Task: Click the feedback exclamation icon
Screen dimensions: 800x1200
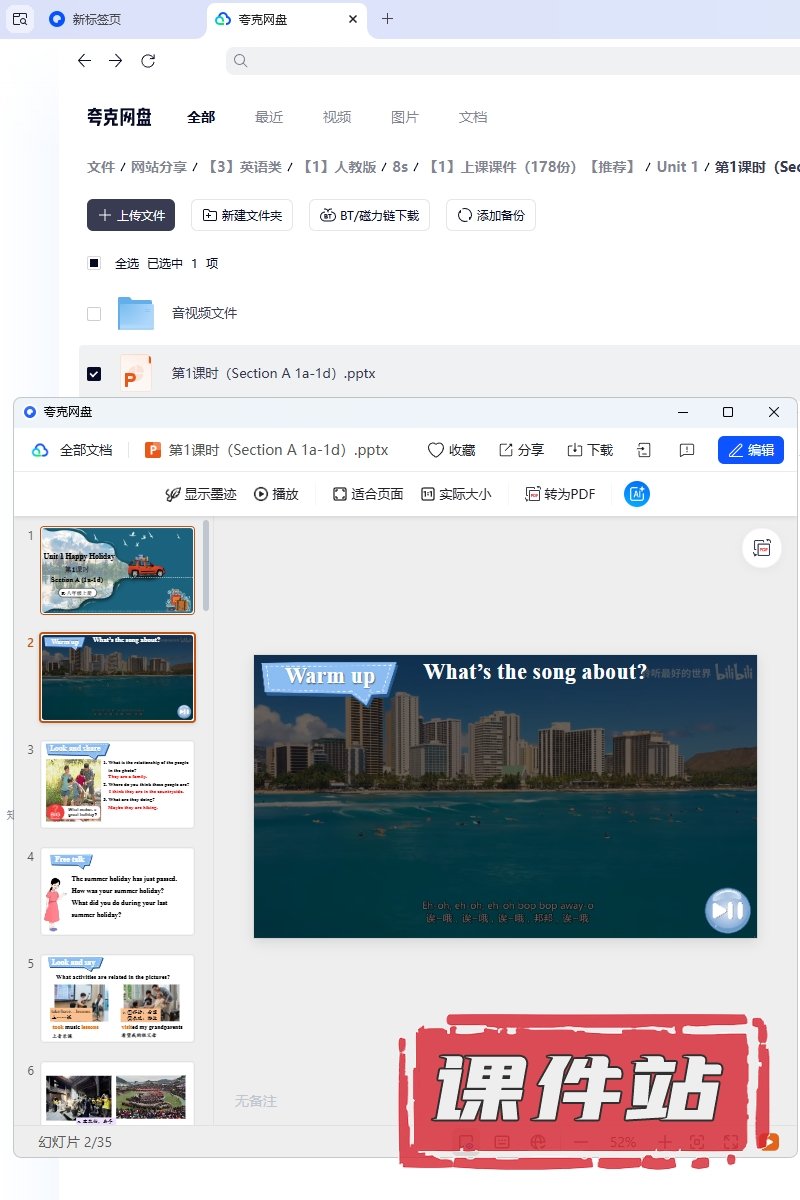Action: 687,450
